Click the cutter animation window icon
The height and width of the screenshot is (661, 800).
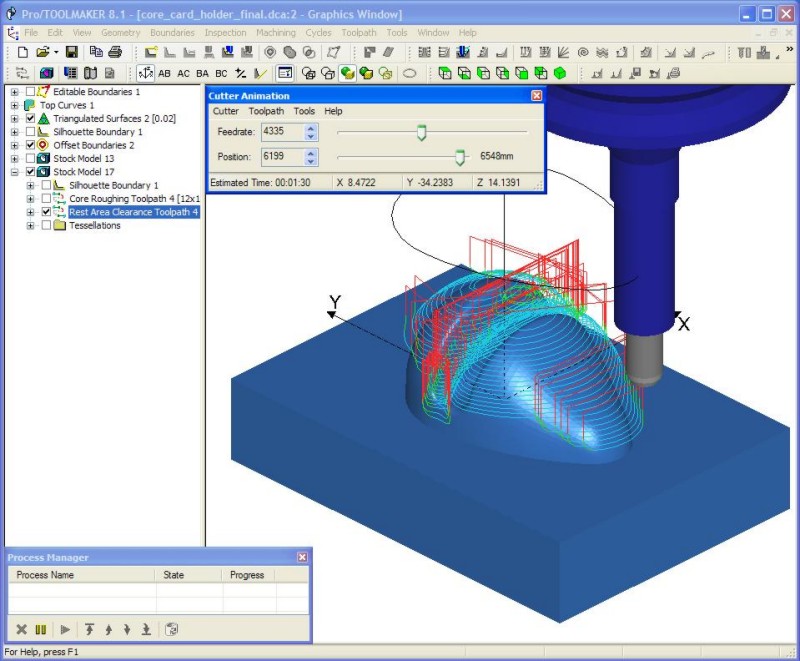285,73
